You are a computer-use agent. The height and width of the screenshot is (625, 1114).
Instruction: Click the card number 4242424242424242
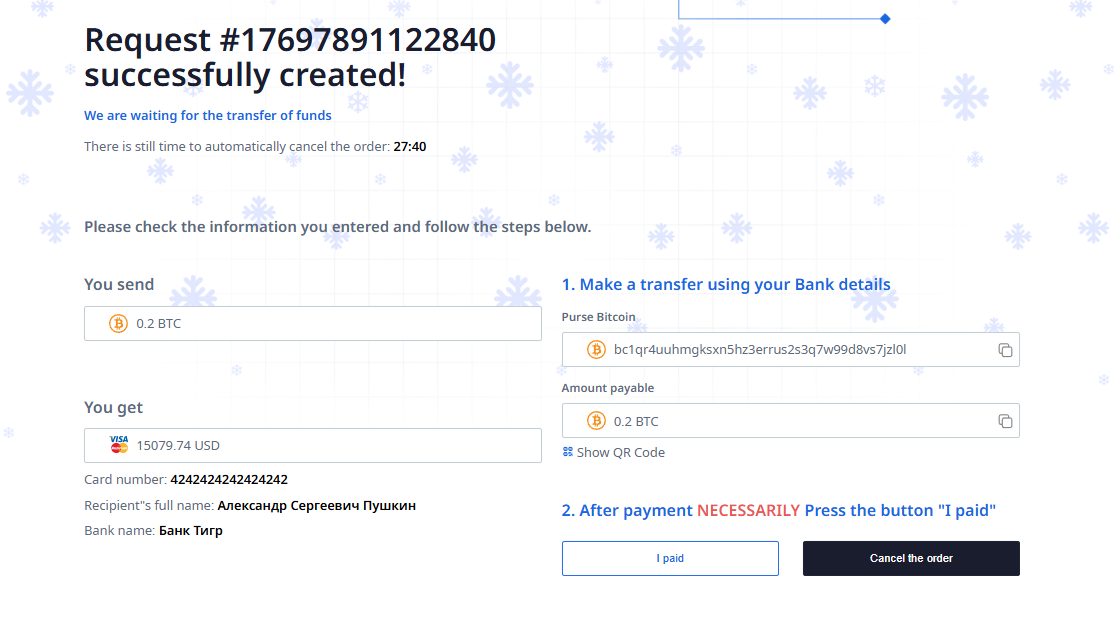(229, 480)
